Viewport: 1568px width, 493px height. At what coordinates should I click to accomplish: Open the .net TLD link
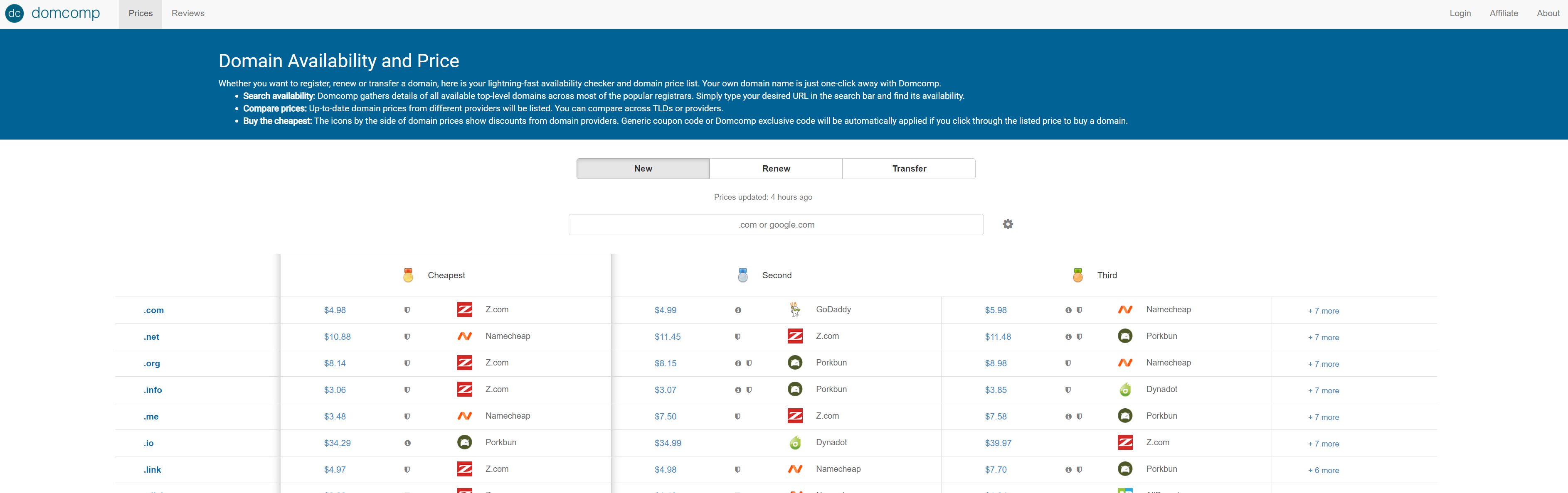pyautogui.click(x=152, y=337)
